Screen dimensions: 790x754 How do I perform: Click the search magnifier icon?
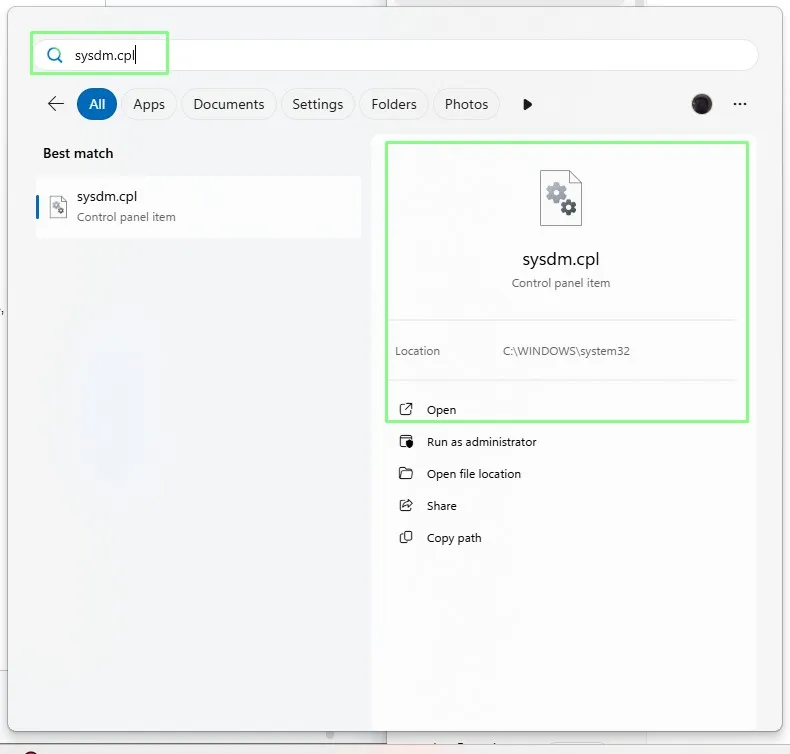tap(54, 55)
